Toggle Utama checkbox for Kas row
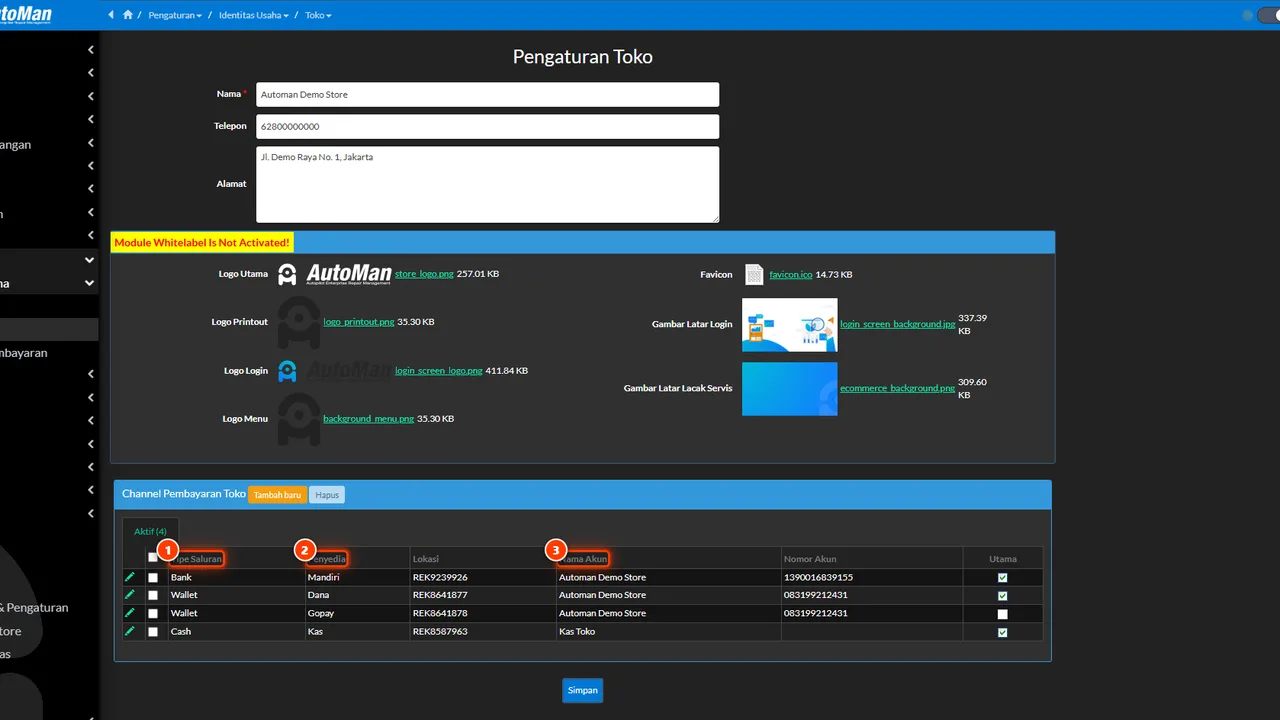The image size is (1280, 720). click(x=1003, y=632)
